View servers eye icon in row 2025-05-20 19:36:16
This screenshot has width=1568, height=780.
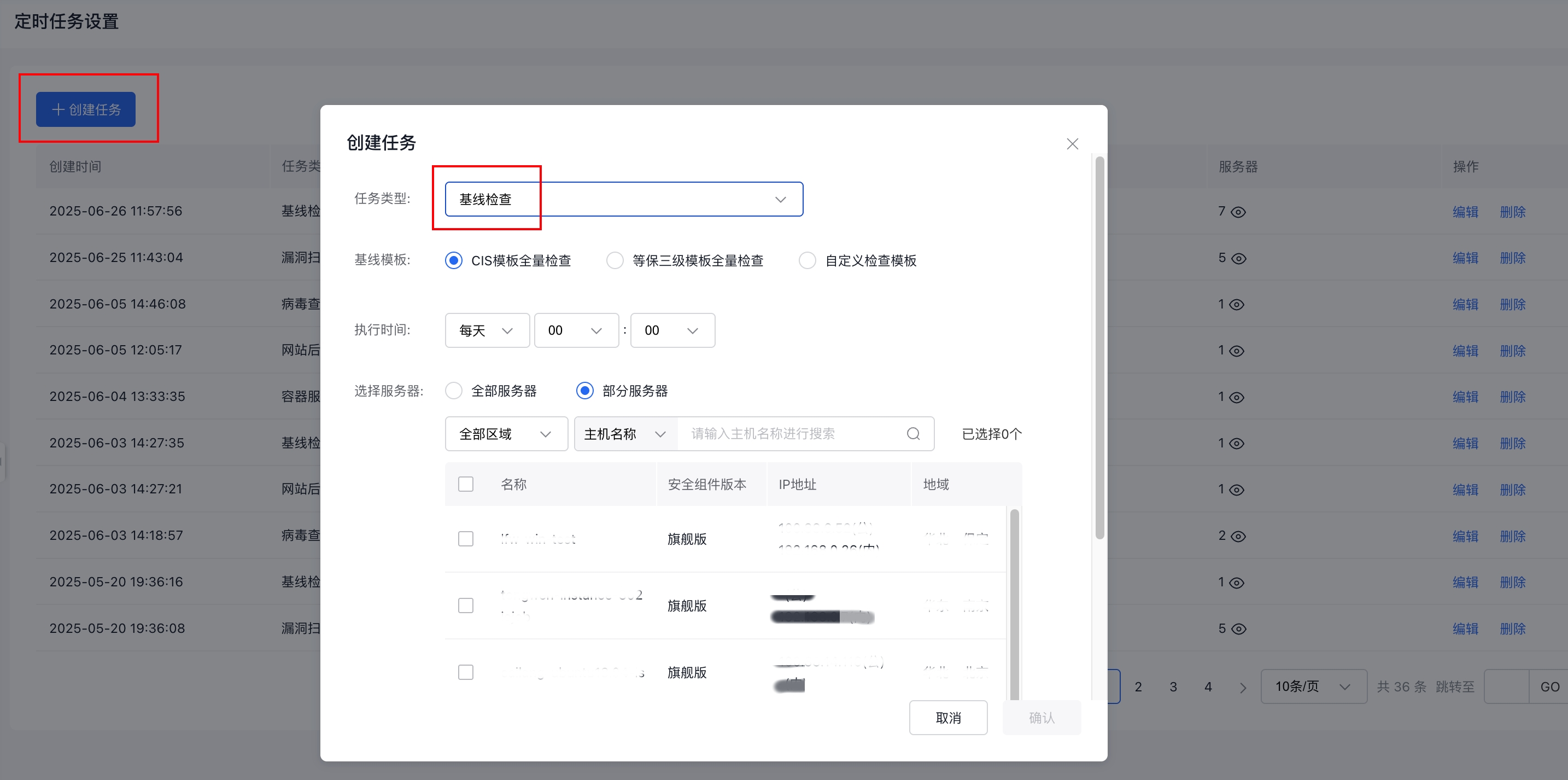(x=1236, y=583)
